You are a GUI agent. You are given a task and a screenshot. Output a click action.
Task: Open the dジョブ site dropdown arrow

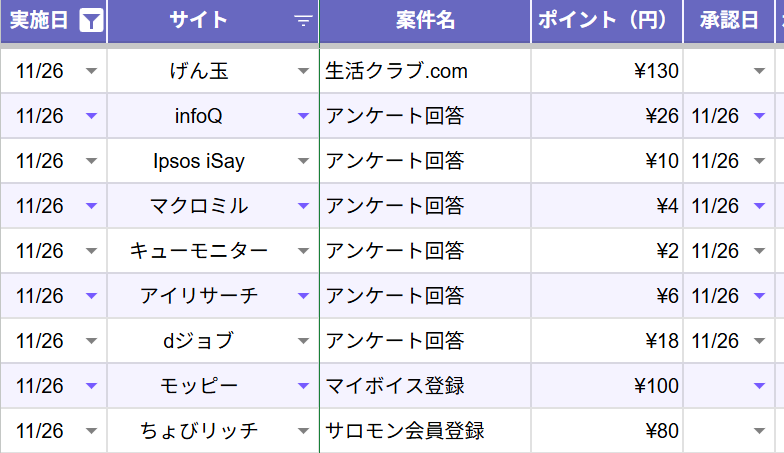(304, 341)
